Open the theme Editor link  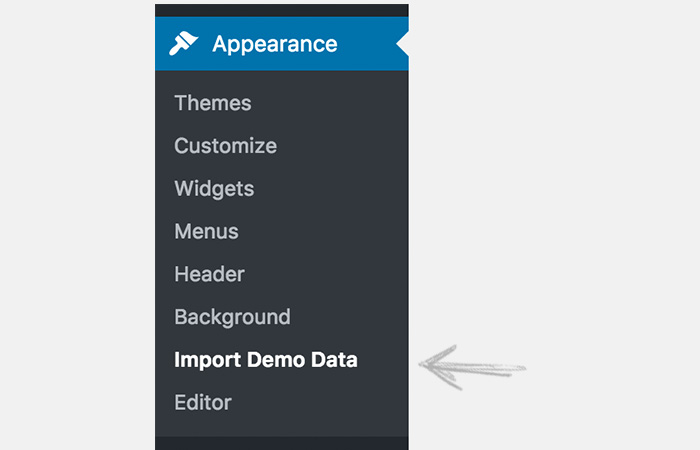[203, 402]
